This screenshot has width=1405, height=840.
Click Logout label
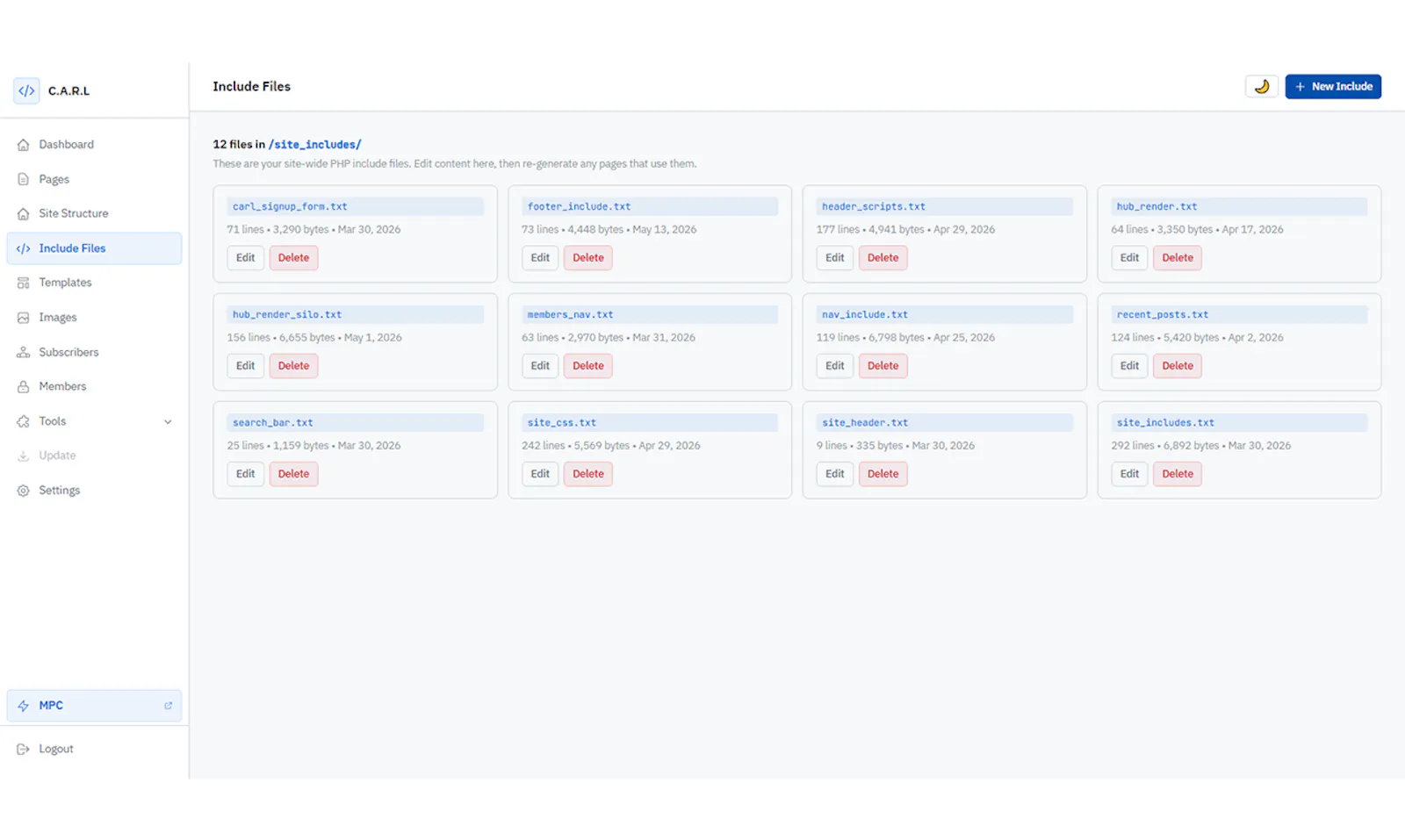pos(56,749)
